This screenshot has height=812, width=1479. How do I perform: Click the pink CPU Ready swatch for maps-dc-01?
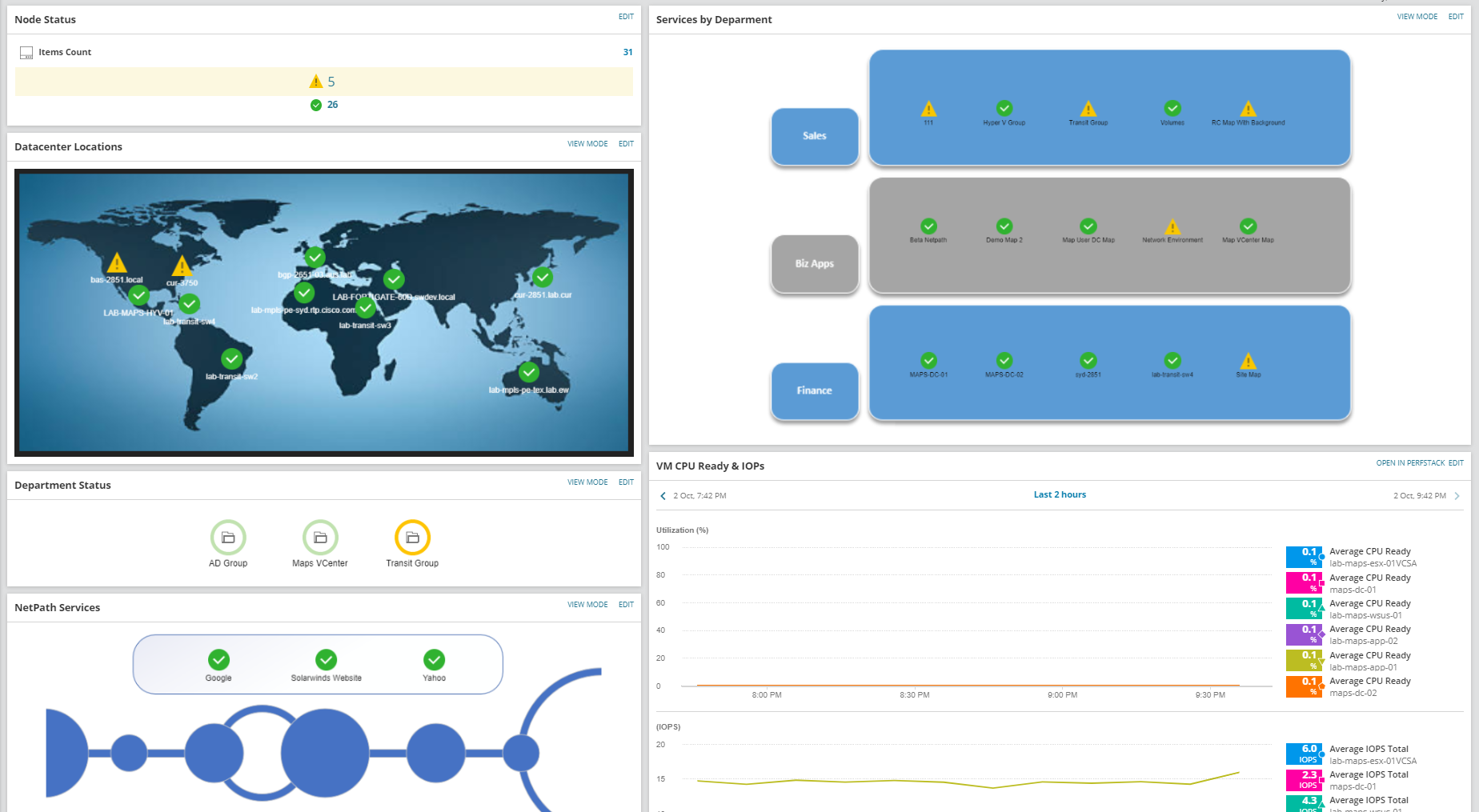[x=1304, y=582]
